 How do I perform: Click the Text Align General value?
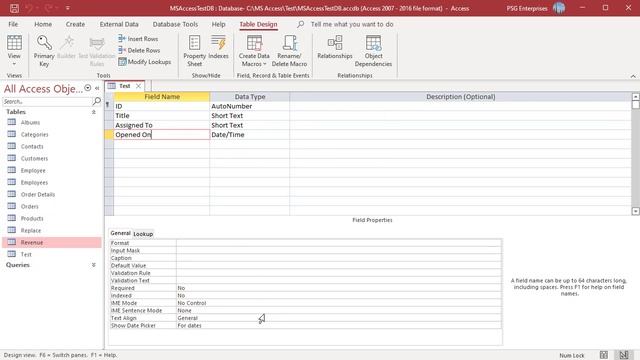tap(339, 318)
